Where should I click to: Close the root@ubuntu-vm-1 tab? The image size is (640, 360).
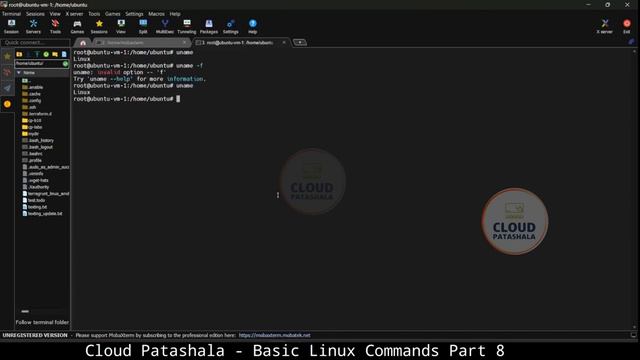point(284,42)
